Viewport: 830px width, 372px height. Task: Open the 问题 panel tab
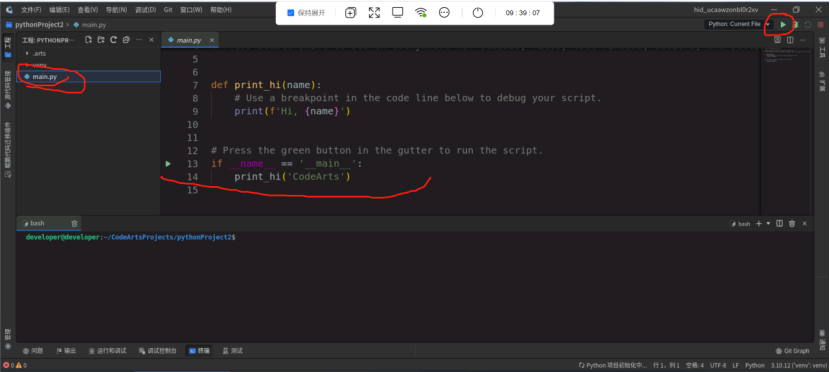point(33,351)
